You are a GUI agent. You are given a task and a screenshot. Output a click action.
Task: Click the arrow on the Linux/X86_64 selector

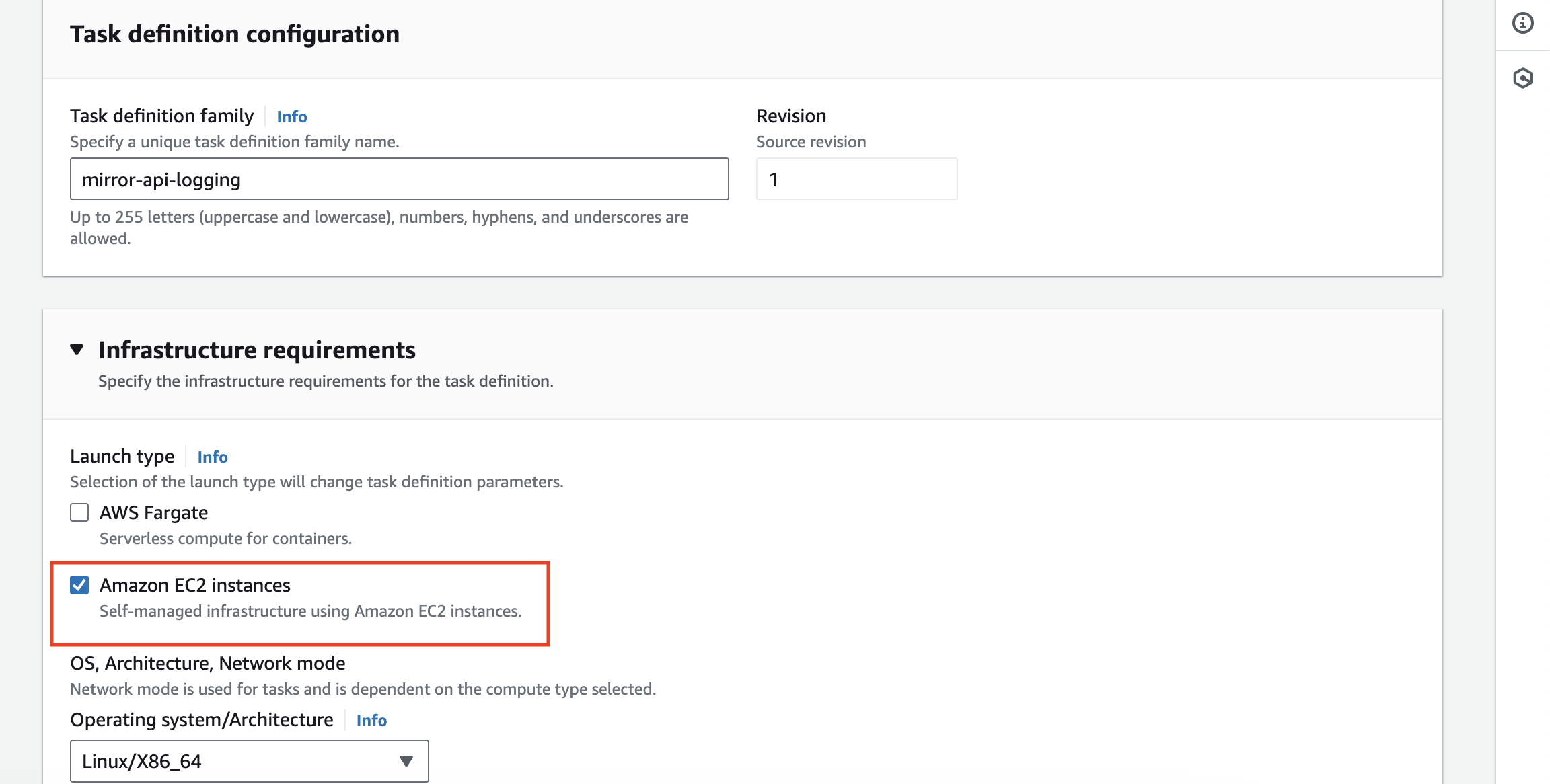[x=405, y=760]
